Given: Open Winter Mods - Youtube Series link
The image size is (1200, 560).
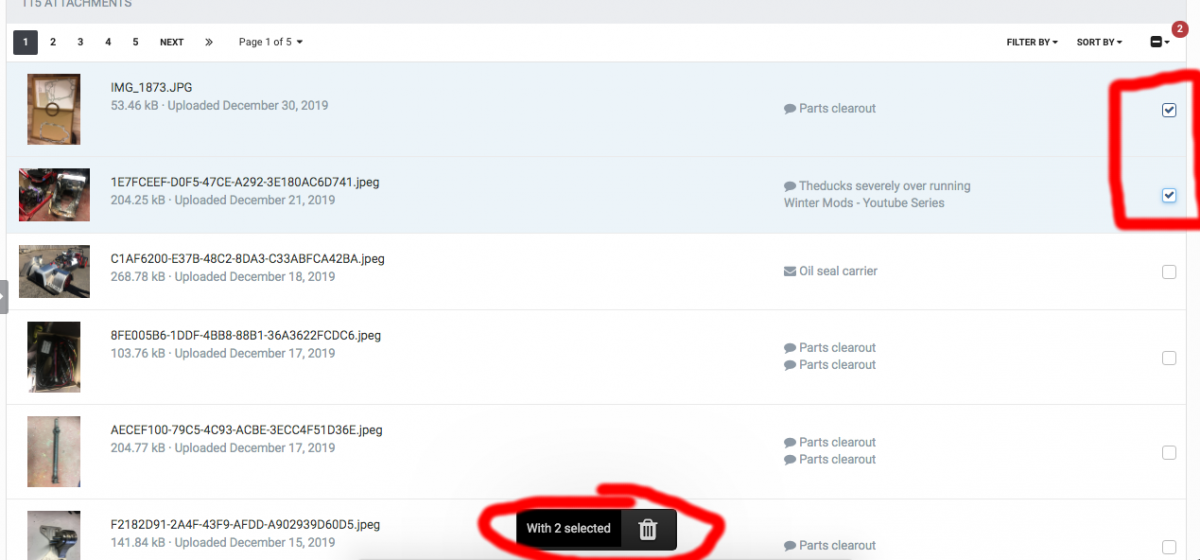Looking at the screenshot, I should (x=864, y=203).
